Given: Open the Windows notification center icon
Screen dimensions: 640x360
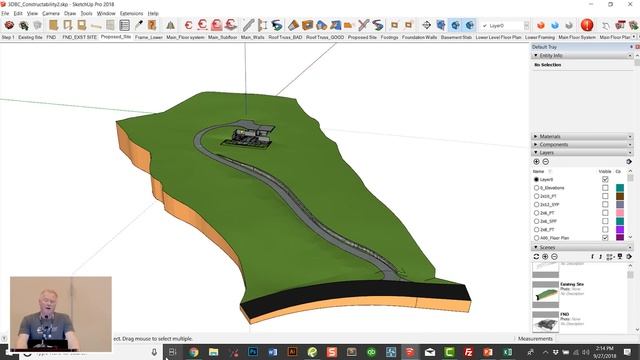Looking at the screenshot, I should (x=627, y=351).
